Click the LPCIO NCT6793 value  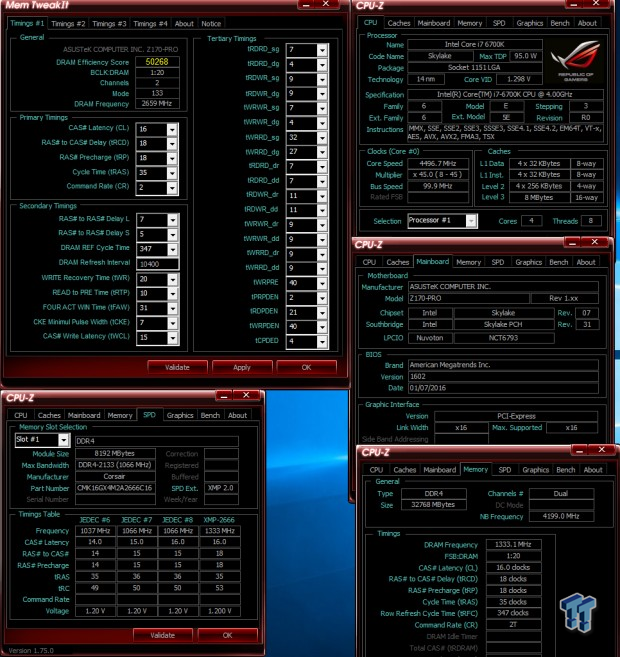coord(504,338)
